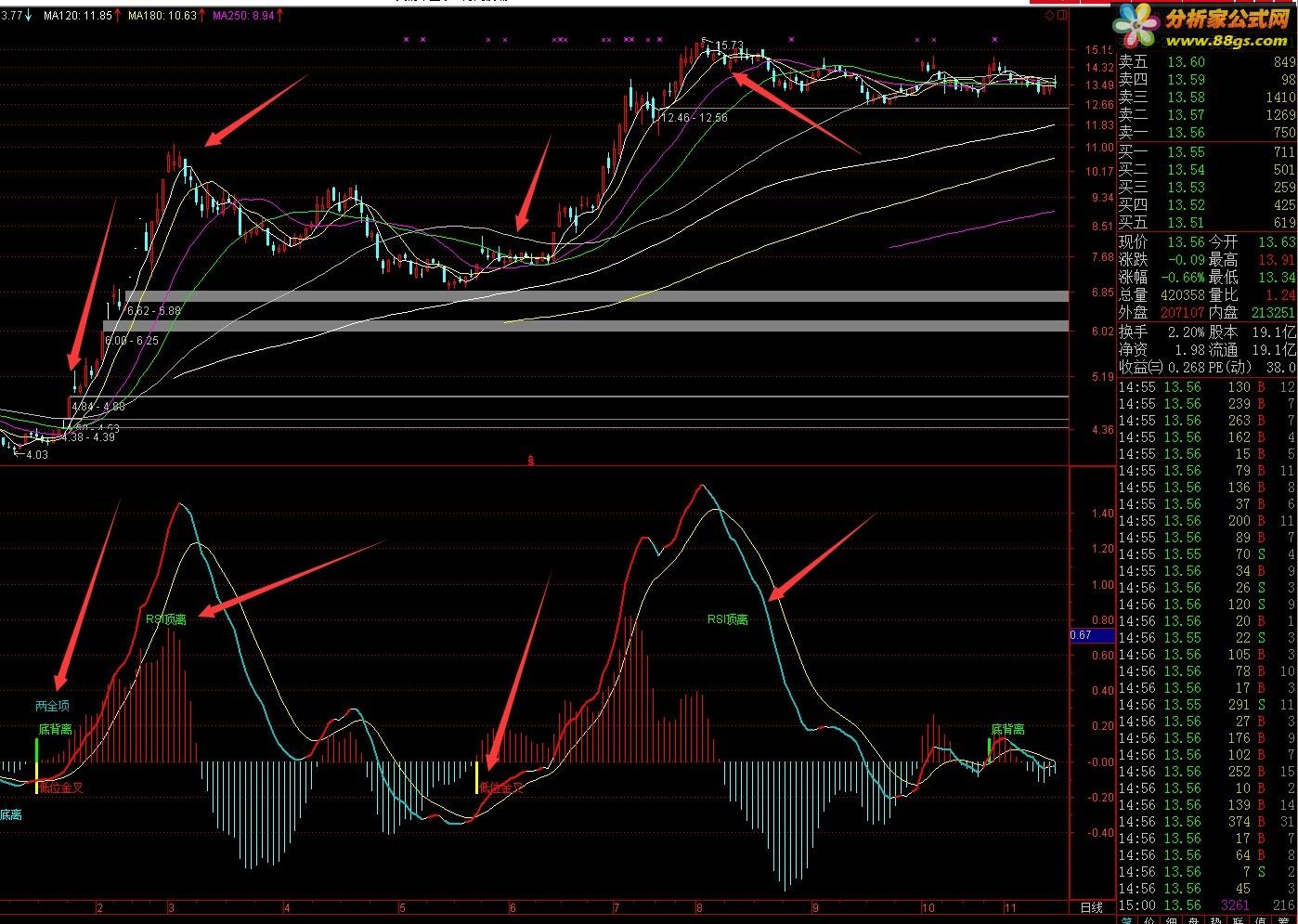This screenshot has height=924, width=1298.
Task: Click the 1.40 indicator axis label
Action: [x=1102, y=514]
